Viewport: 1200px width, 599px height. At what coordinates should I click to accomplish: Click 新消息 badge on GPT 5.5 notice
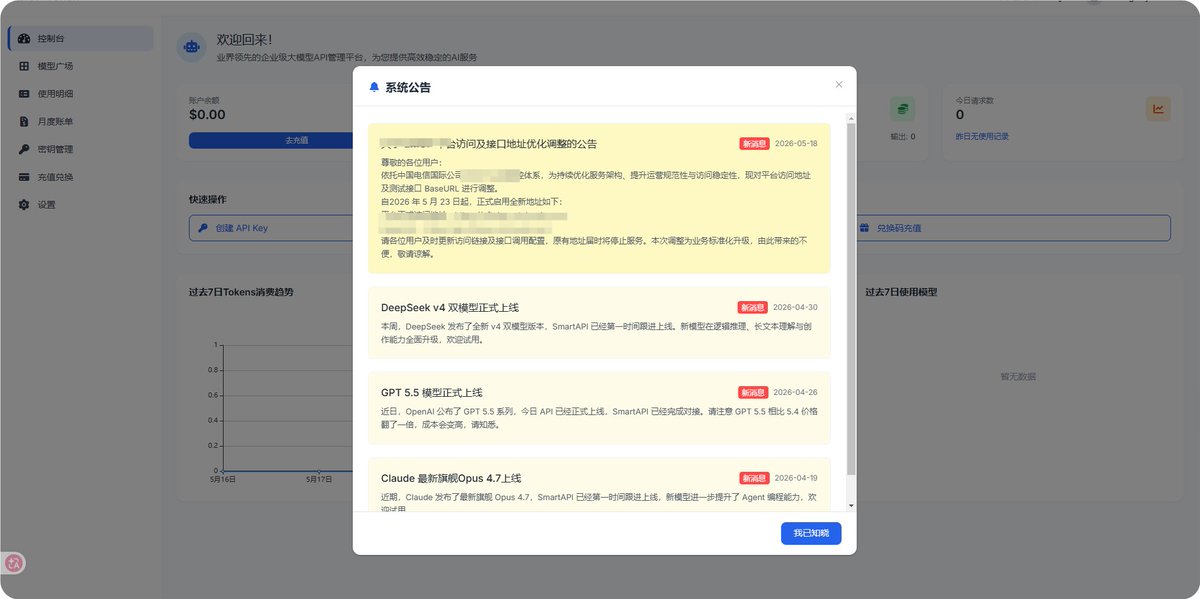(x=754, y=392)
